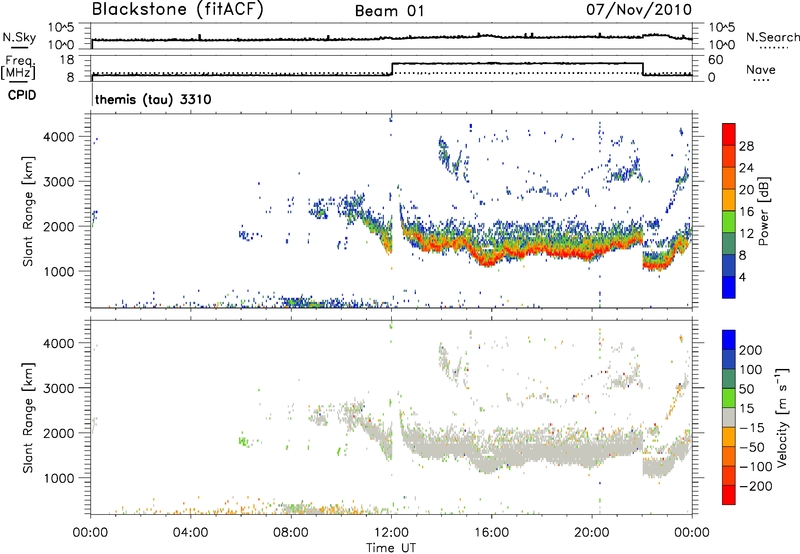Click the '1000' tick on velocity panel axis
Screen dimensions: 800x554
point(58,479)
